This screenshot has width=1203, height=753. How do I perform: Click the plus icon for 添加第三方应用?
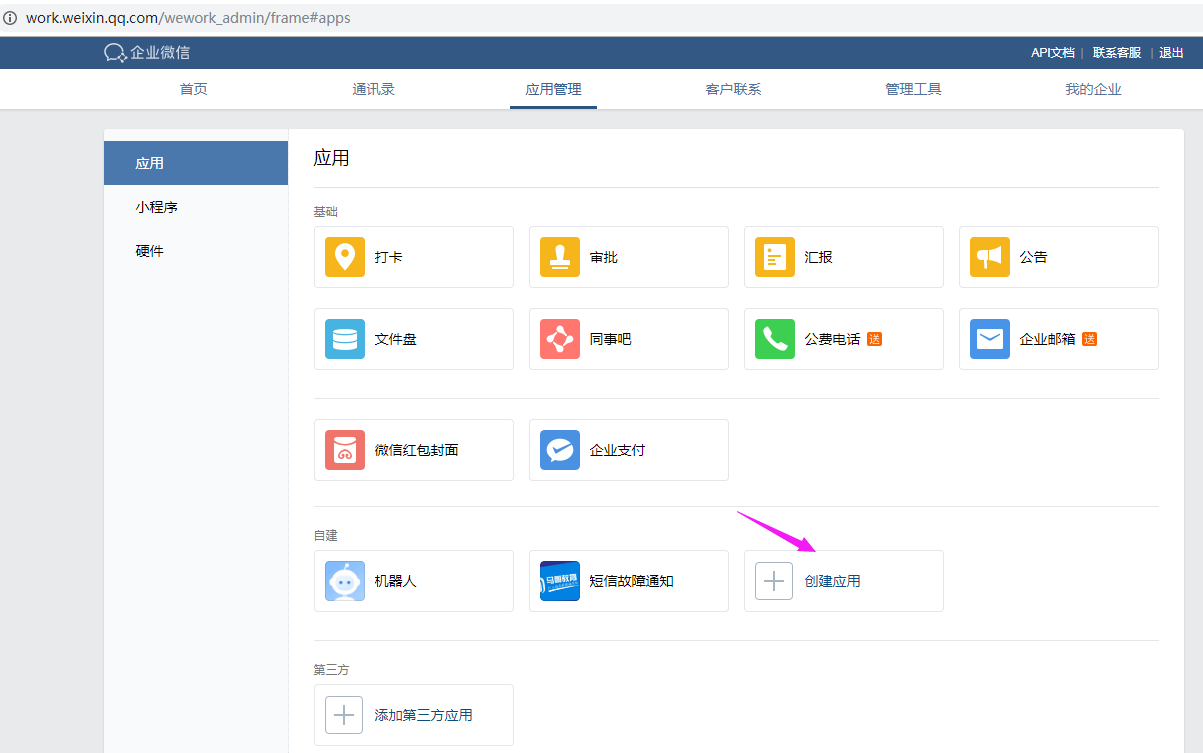tap(344, 715)
